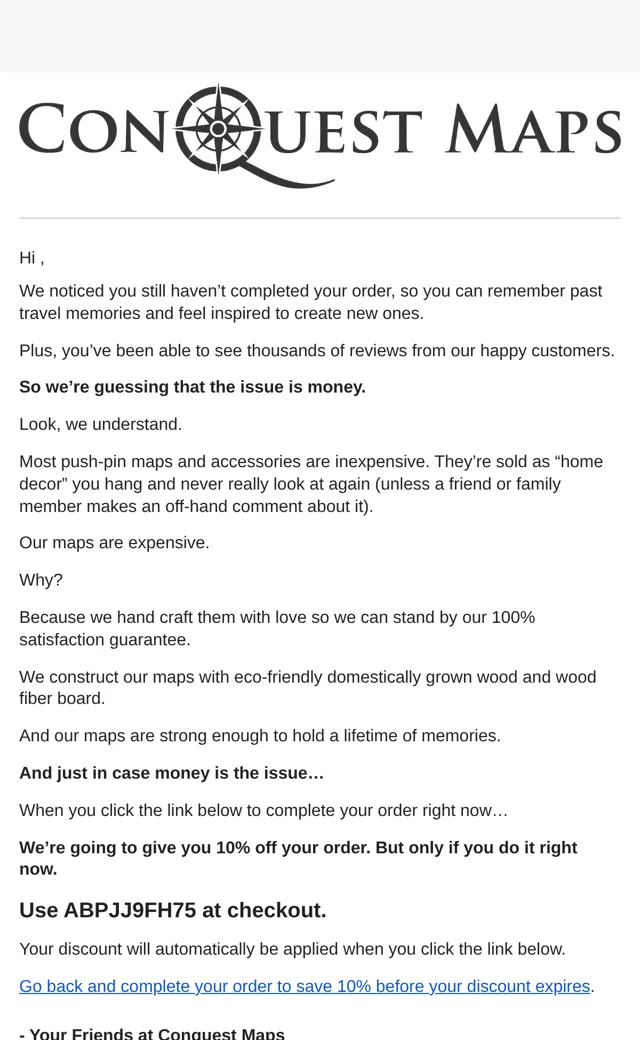The height and width of the screenshot is (1040, 640).
Task: Select the ABPJJ9FH75 coupon code text
Action: pyautogui.click(x=129, y=910)
